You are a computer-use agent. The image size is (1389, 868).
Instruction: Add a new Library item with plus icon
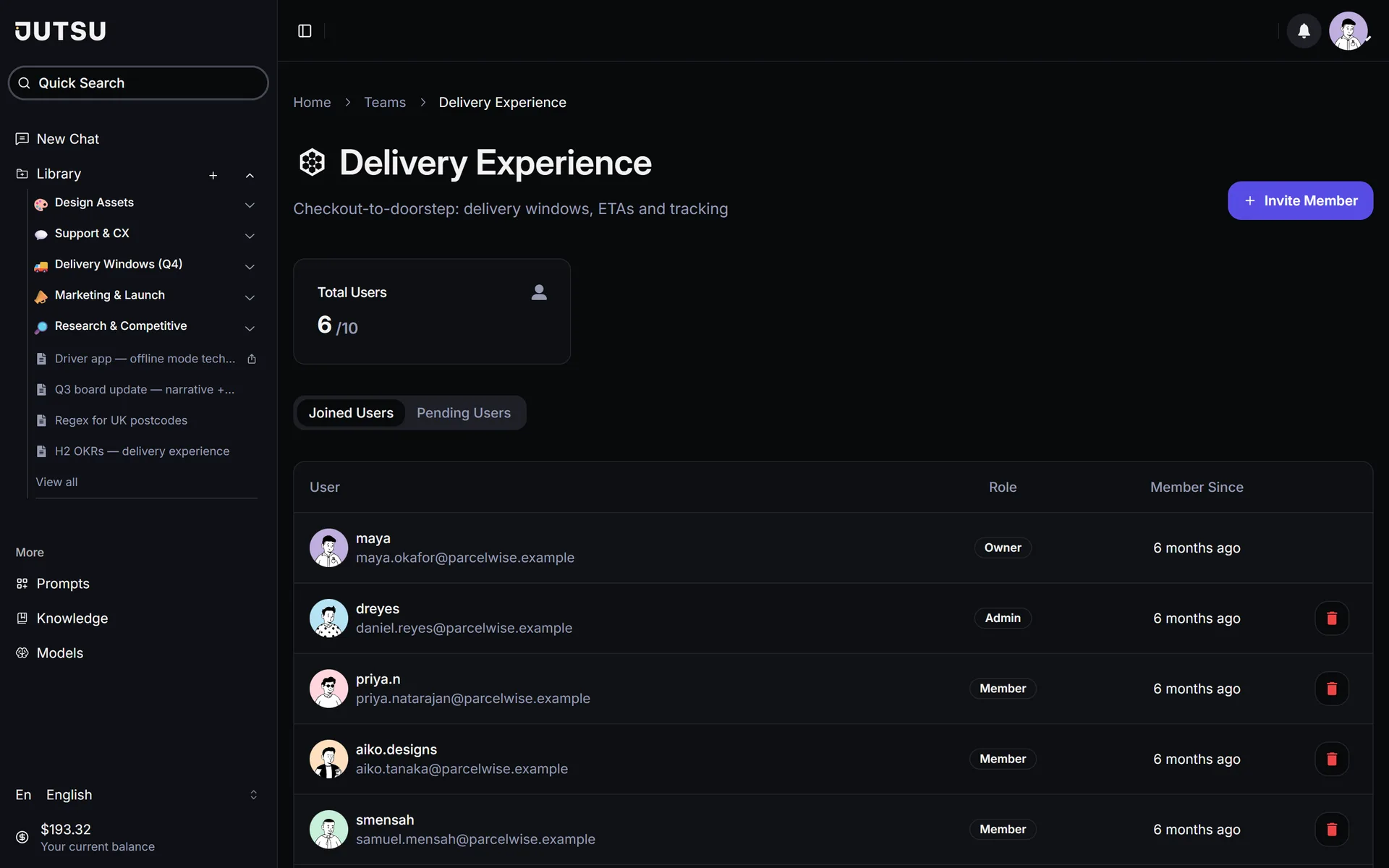pyautogui.click(x=213, y=175)
